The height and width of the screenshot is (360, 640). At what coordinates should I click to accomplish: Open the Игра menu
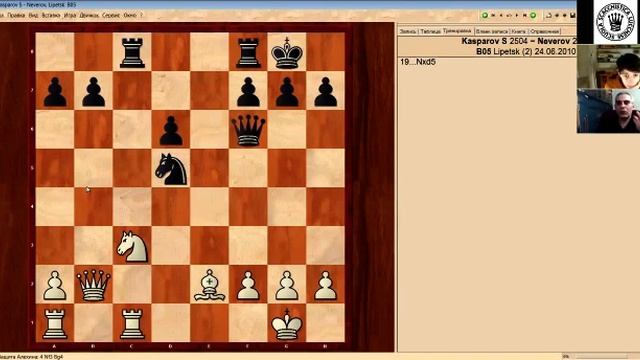tap(70, 15)
